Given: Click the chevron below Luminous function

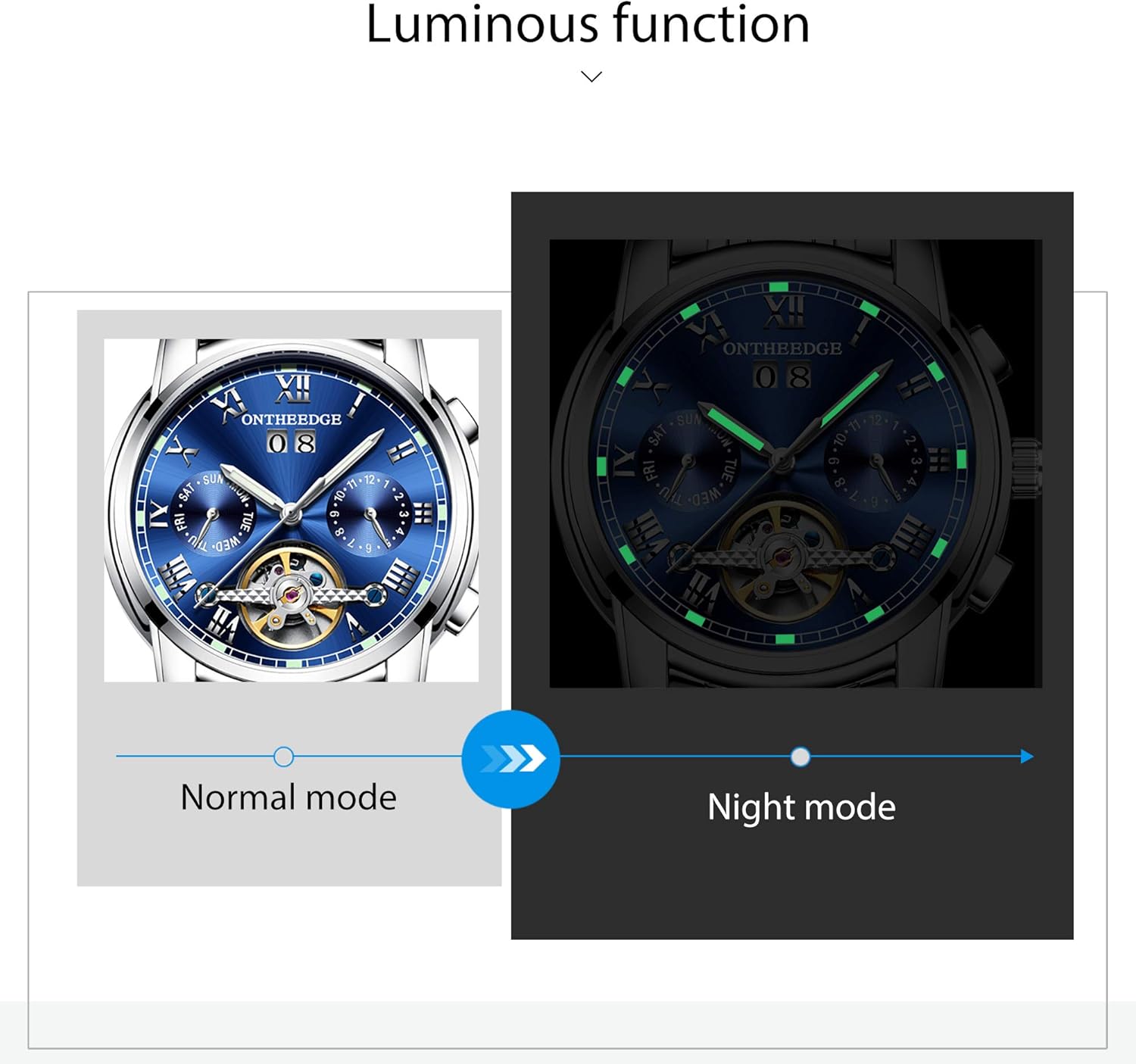Looking at the screenshot, I should coord(591,76).
